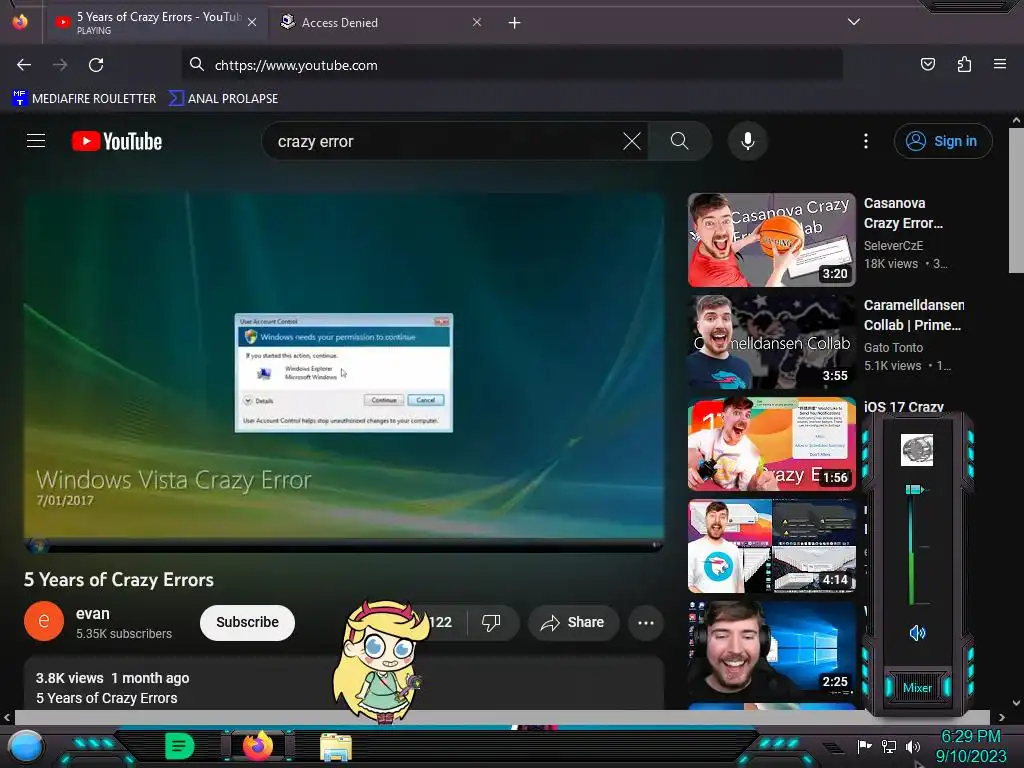The width and height of the screenshot is (1024, 768).
Task: Open the green notes app on taskbar
Action: coord(179,746)
